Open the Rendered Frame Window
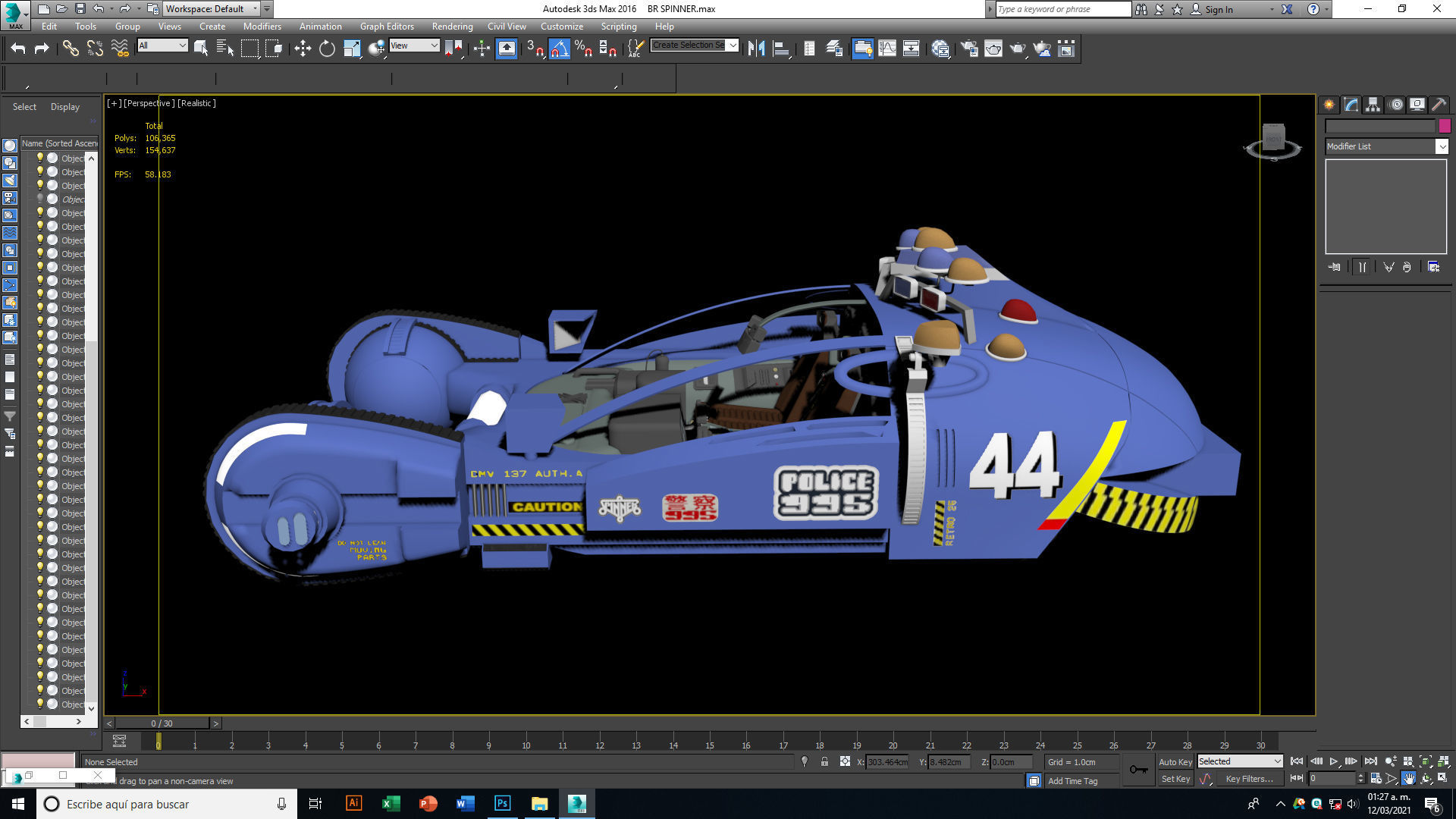The width and height of the screenshot is (1456, 819). coord(993,49)
